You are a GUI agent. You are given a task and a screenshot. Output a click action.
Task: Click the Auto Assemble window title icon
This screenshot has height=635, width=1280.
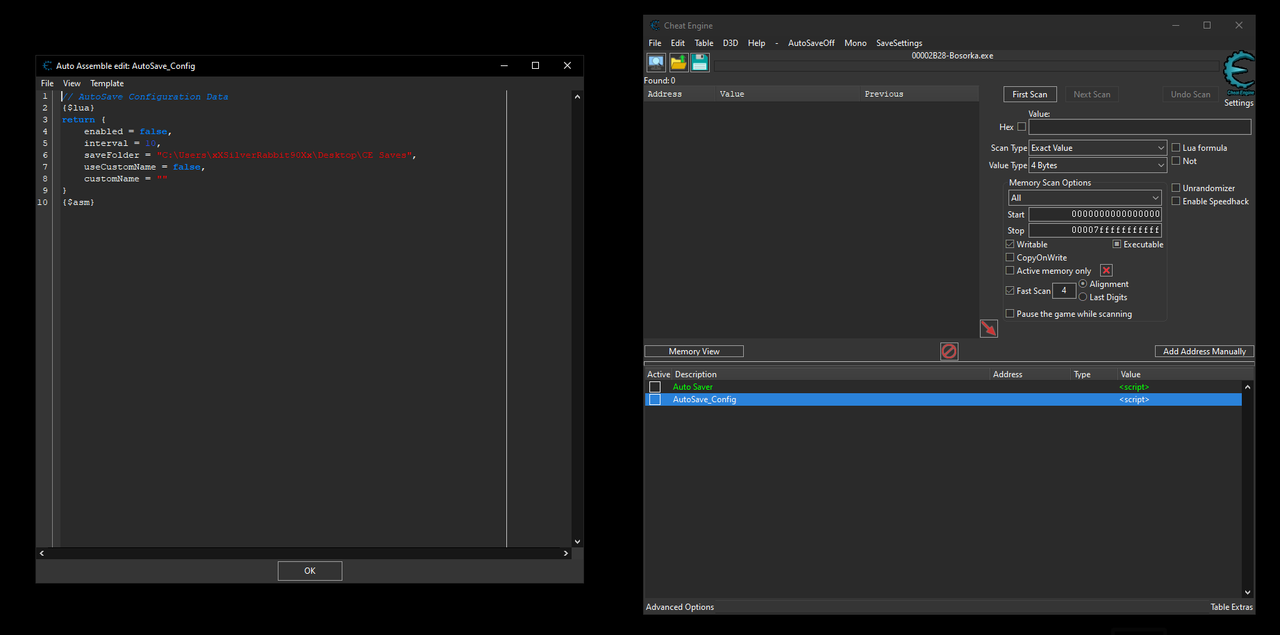tap(47, 66)
